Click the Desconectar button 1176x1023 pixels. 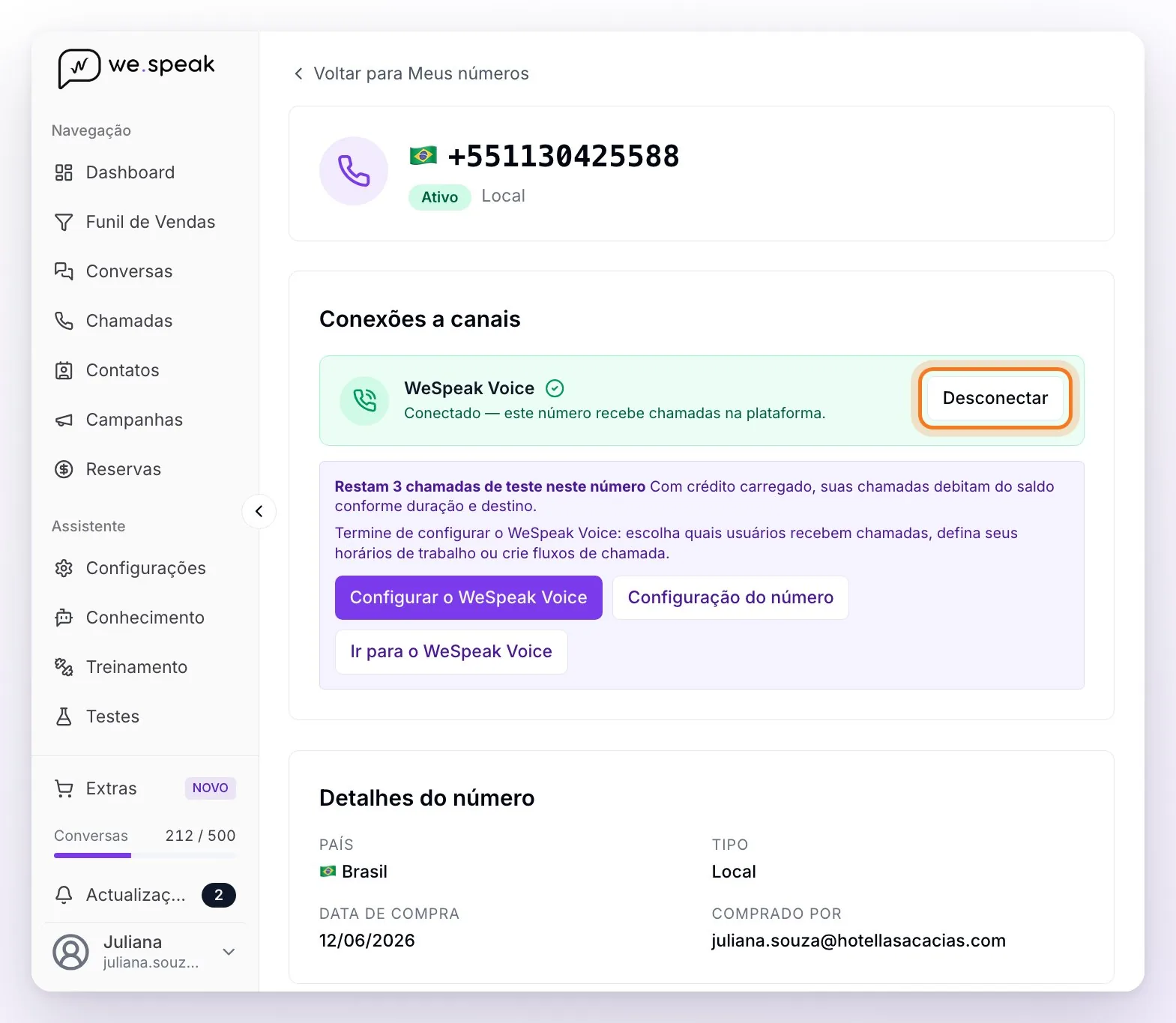click(x=995, y=398)
